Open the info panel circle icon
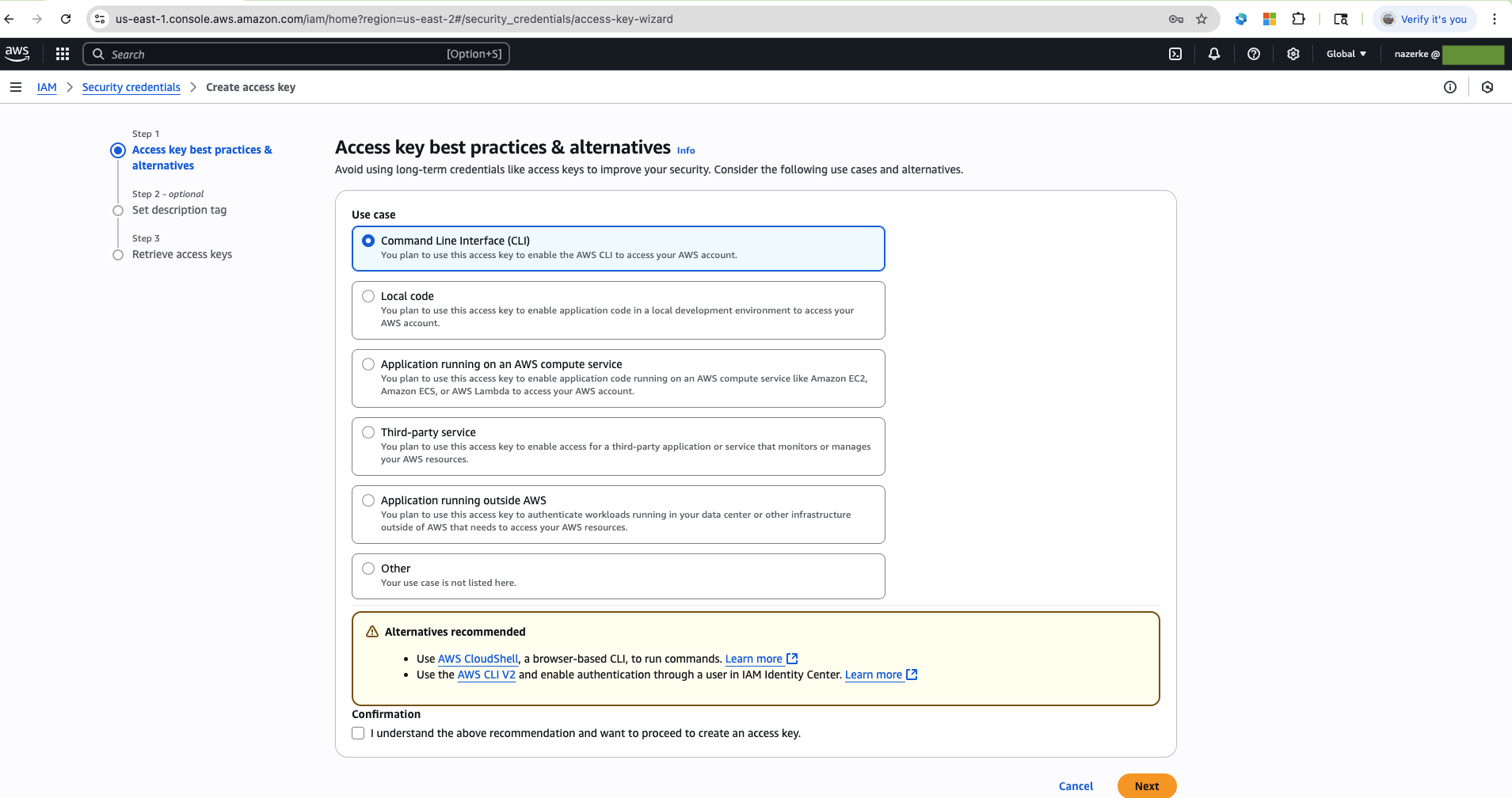Screen dimensions: 1512x798 coord(1450,87)
